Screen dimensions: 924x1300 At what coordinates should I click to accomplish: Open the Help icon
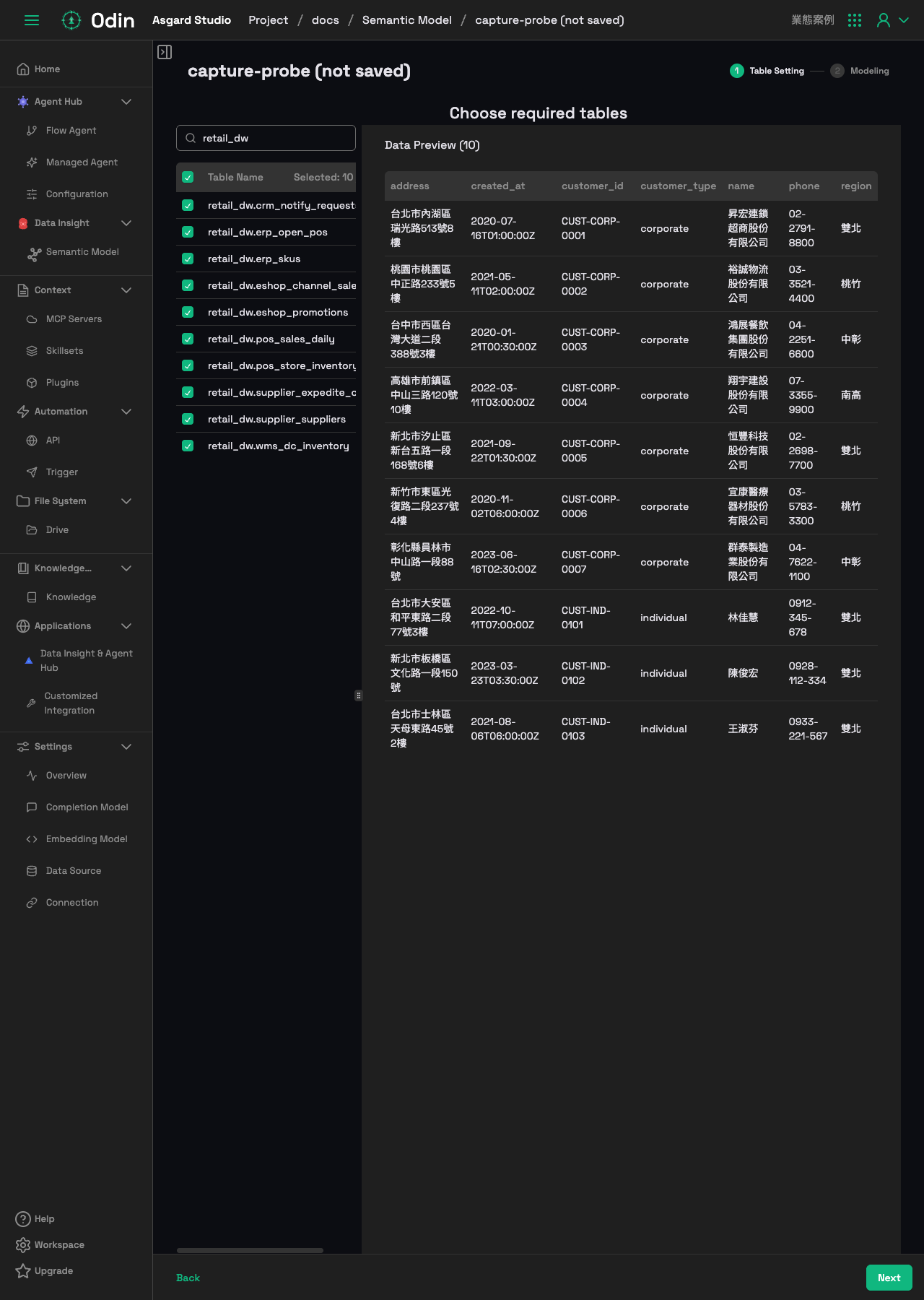tap(23, 1219)
